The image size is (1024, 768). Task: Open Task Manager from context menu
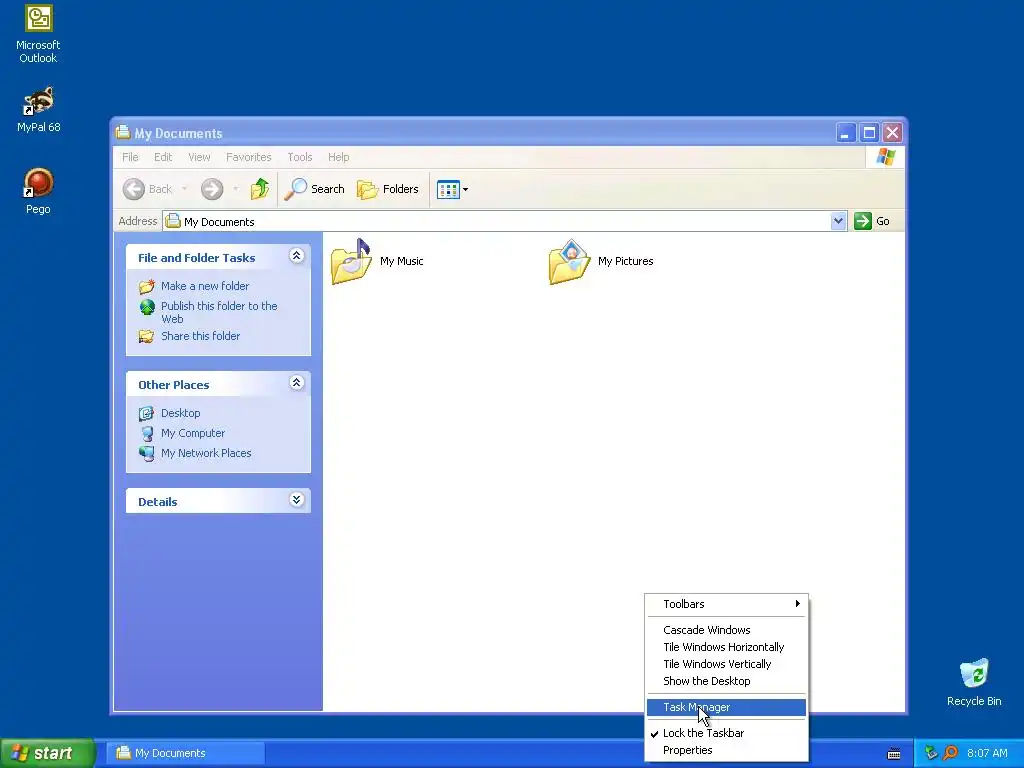coord(726,707)
